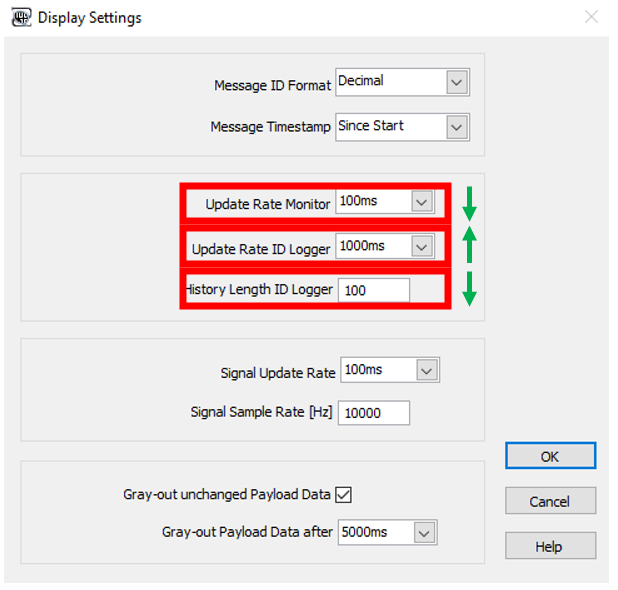The image size is (618, 590).
Task: Click the Gray-out unchanged Payload Data label
Action: (x=227, y=494)
